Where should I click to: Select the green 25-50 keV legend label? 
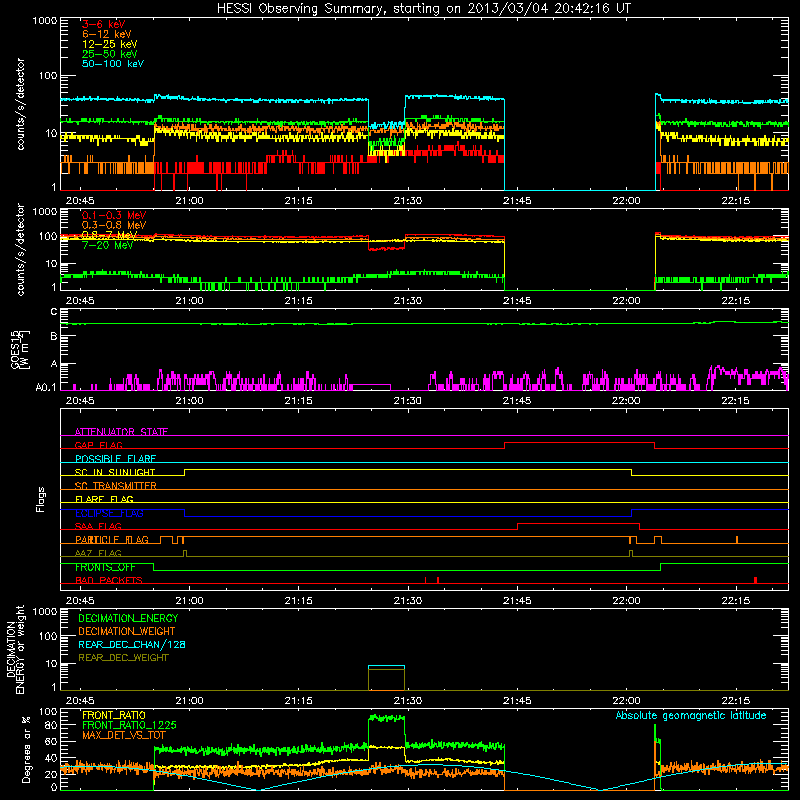(x=110, y=54)
